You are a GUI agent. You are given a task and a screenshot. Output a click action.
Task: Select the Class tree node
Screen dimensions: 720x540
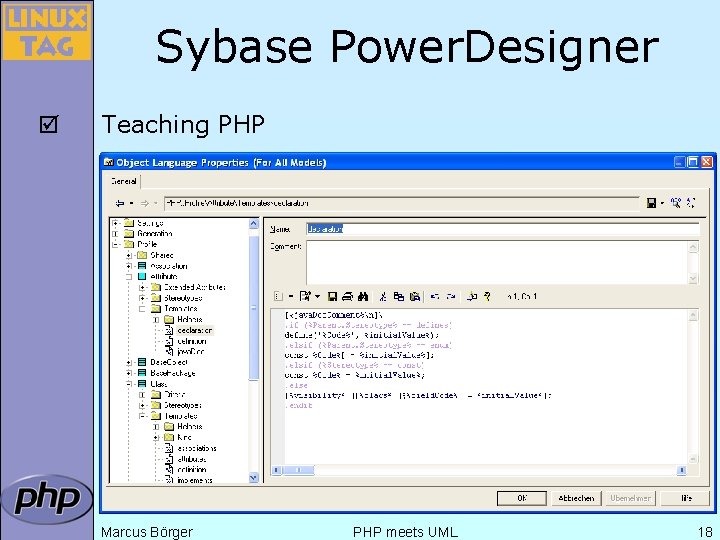pos(158,384)
